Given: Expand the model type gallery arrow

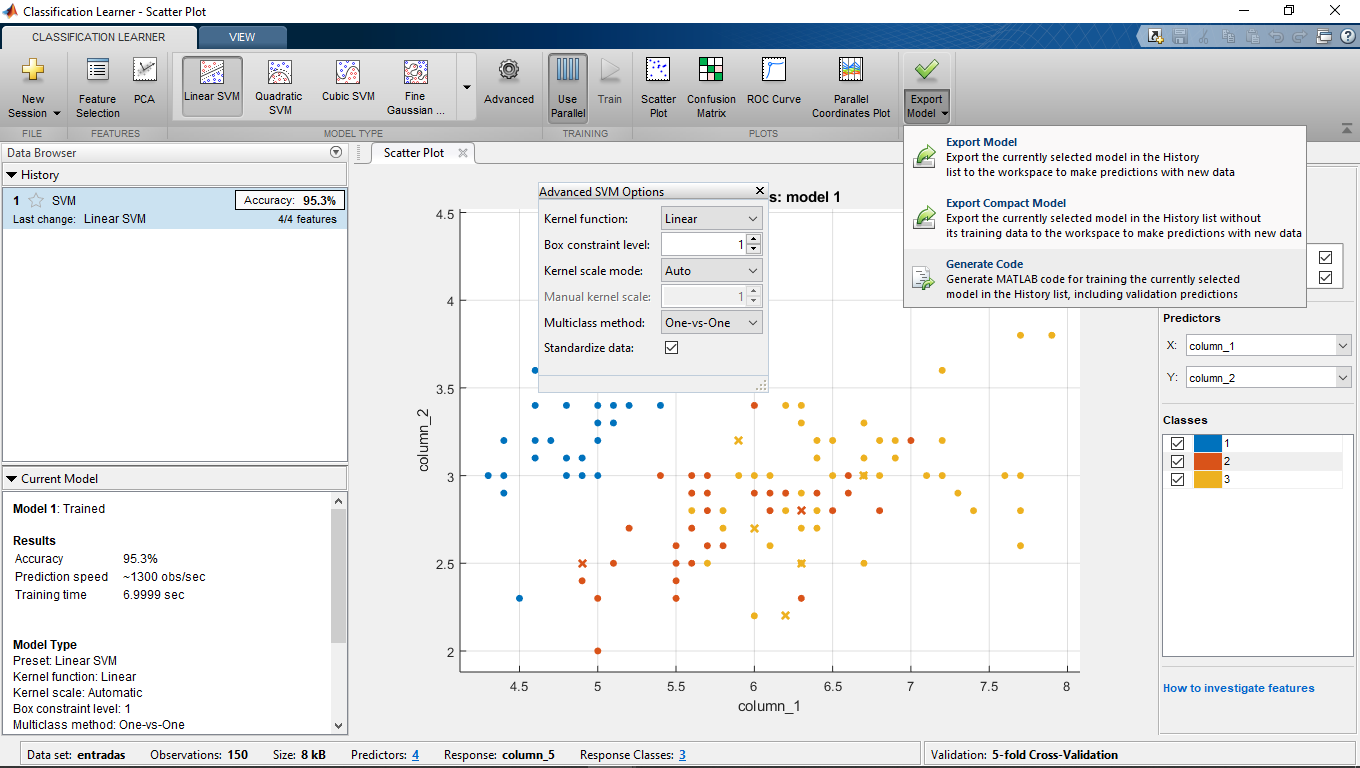Looking at the screenshot, I should (x=466, y=88).
